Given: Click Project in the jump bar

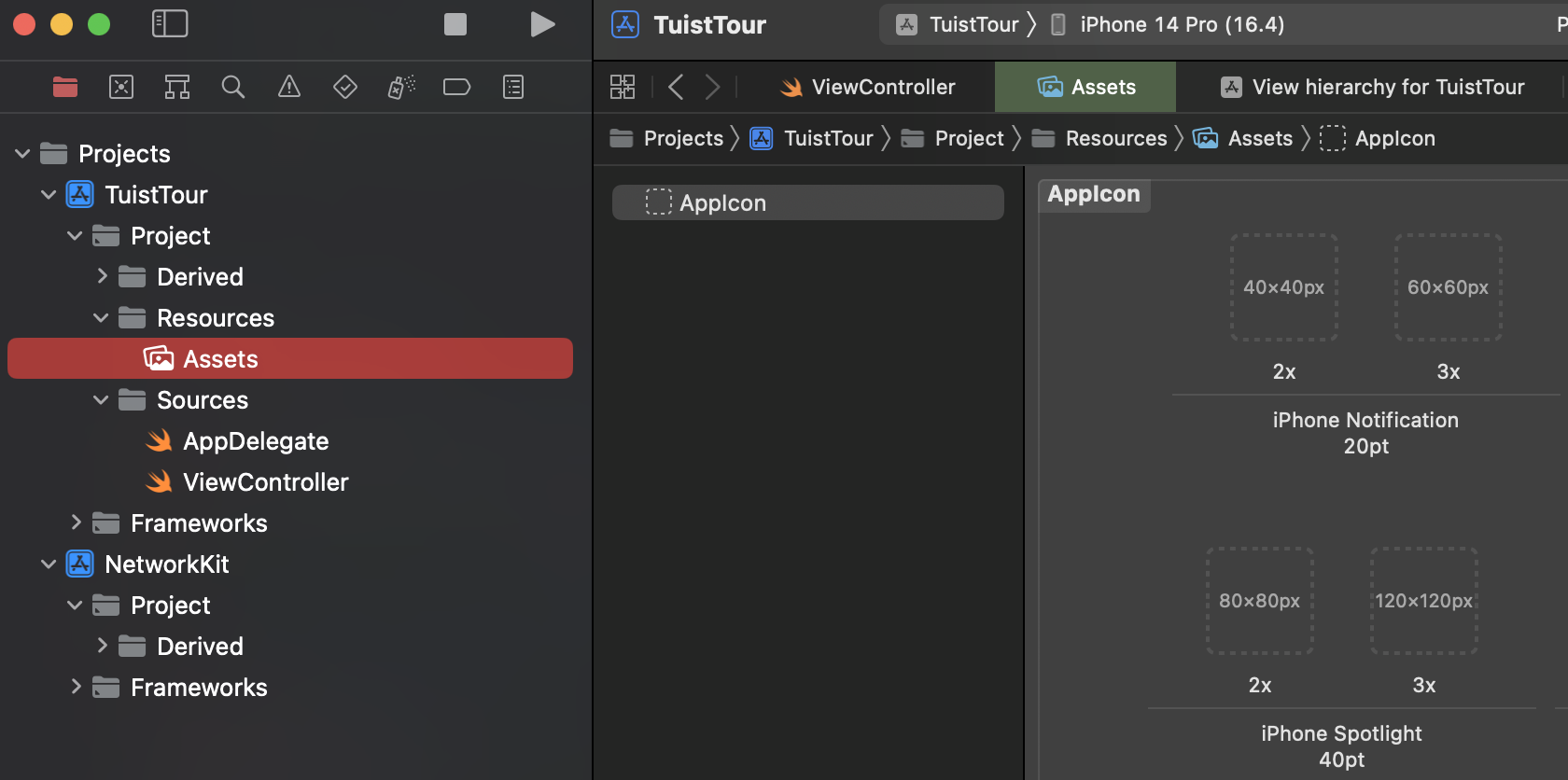Looking at the screenshot, I should pyautogui.click(x=953, y=138).
